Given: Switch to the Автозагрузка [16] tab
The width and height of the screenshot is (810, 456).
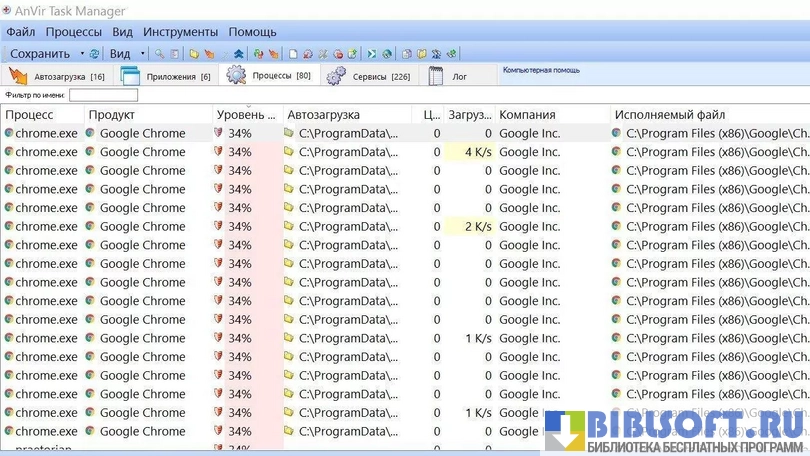Looking at the screenshot, I should [58, 76].
